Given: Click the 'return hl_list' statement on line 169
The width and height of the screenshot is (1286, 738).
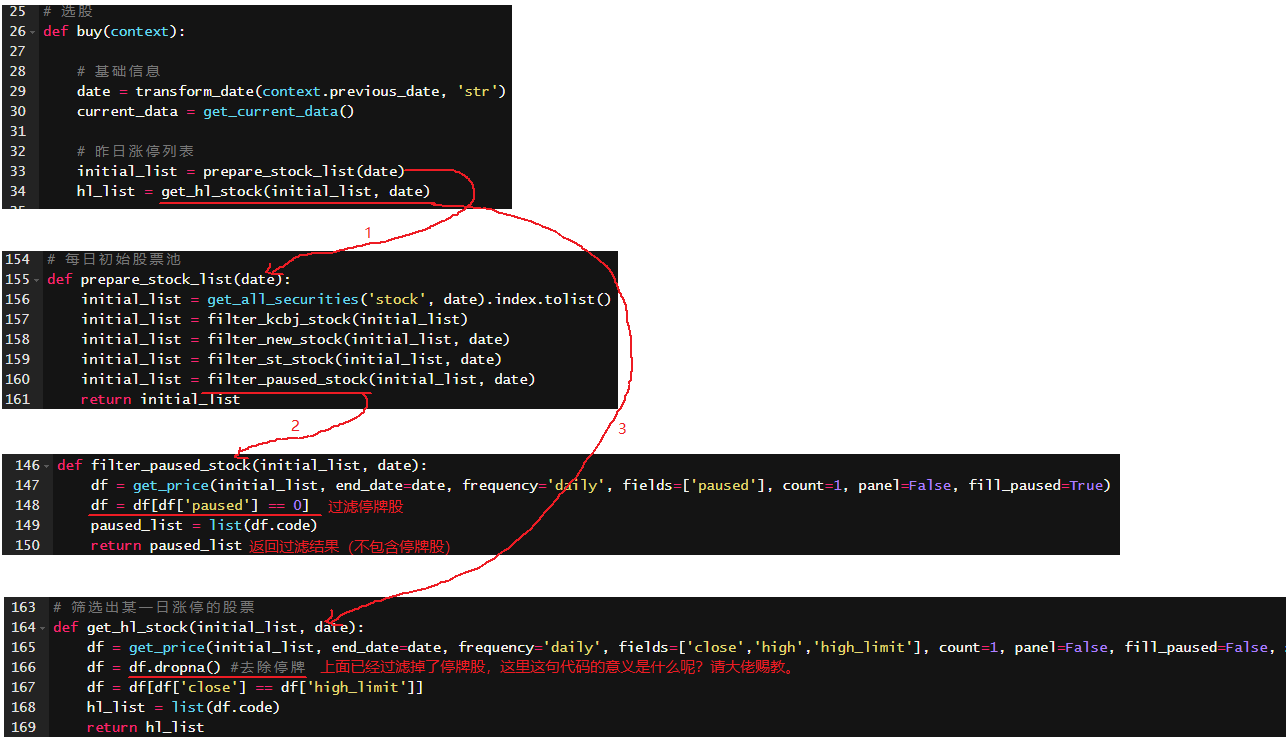Looking at the screenshot, I should pos(145,727).
